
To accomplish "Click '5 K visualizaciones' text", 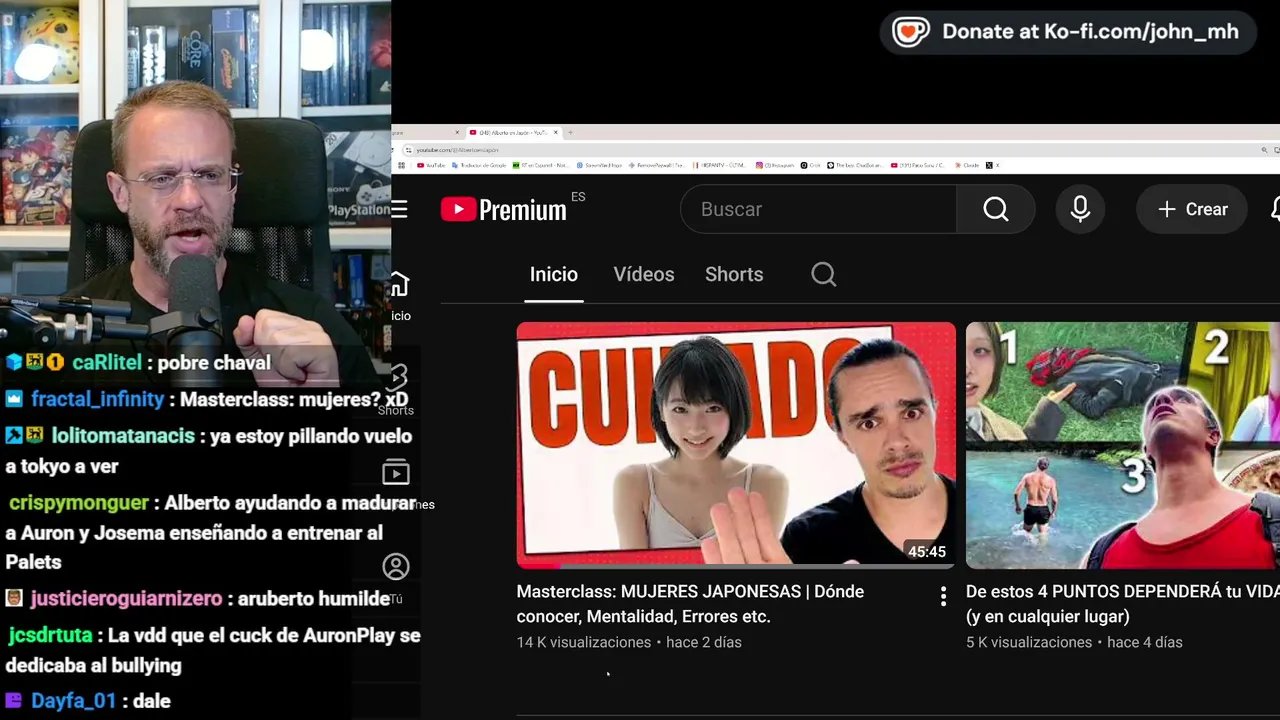I will pyautogui.click(x=1029, y=642).
